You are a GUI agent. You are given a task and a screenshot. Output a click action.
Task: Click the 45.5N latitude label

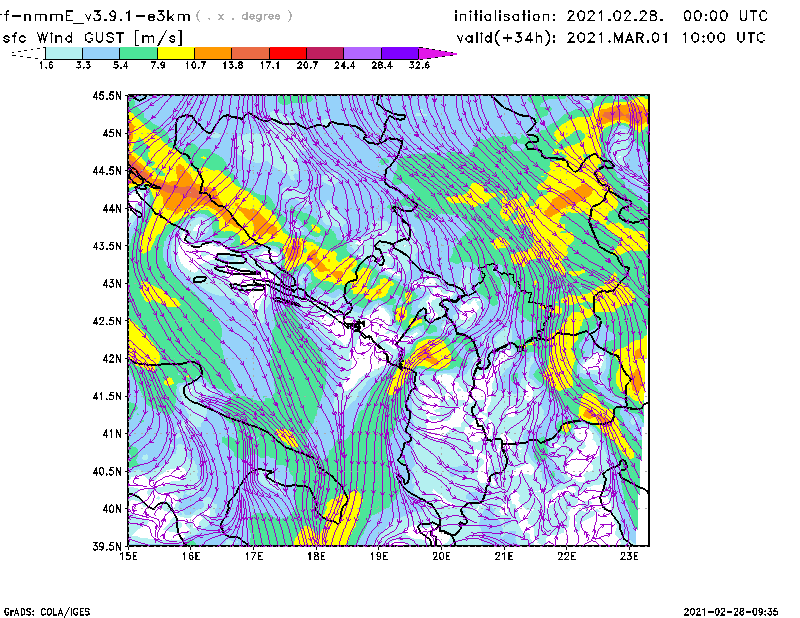click(x=107, y=96)
